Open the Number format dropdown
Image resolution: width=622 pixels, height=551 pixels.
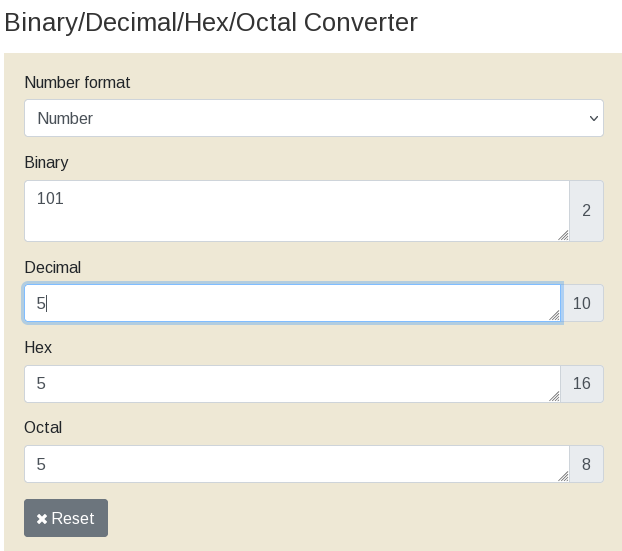(x=313, y=118)
